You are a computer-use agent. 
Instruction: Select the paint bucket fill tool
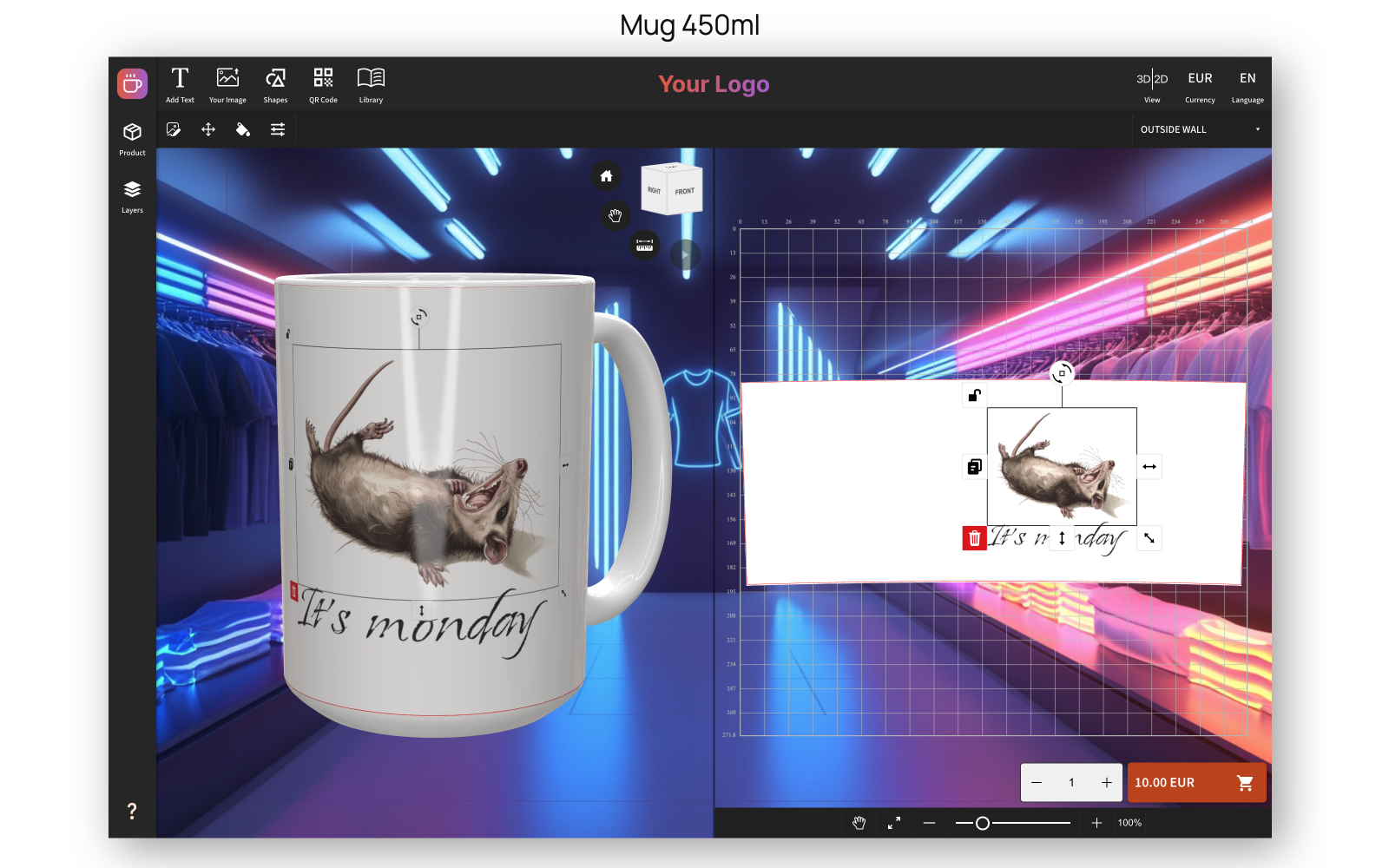243,129
